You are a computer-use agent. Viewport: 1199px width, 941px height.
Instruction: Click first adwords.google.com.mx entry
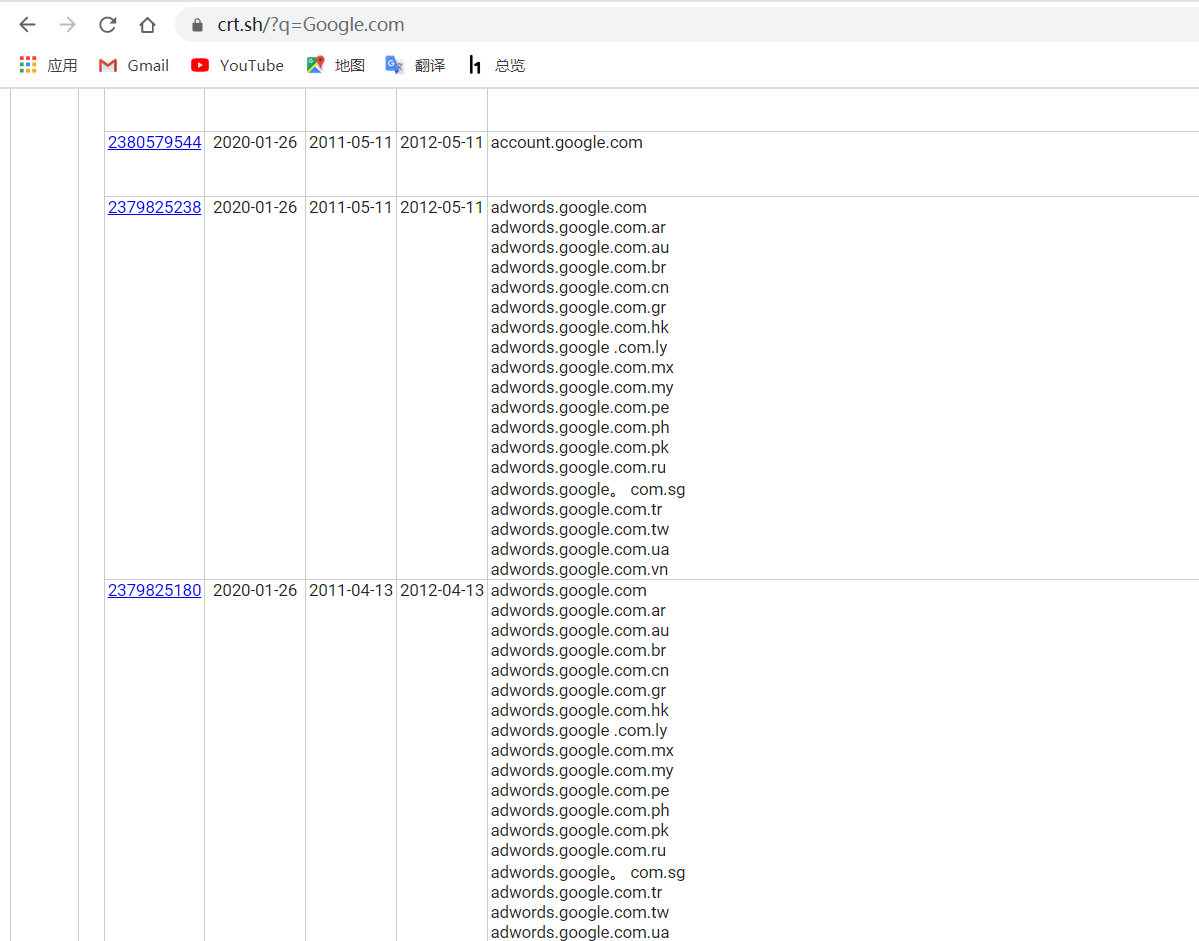(582, 368)
